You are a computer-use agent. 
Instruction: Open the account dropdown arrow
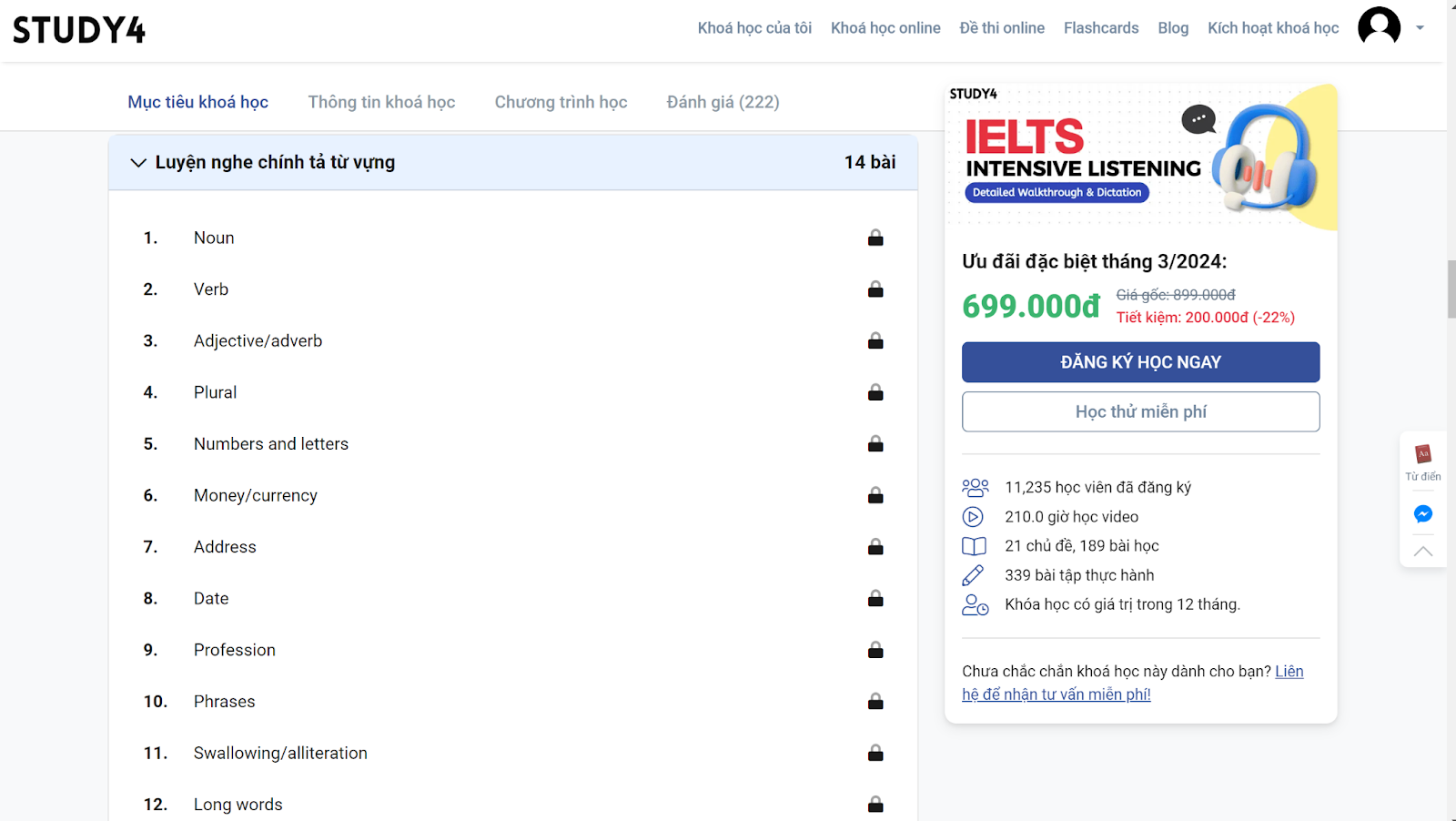1420,28
